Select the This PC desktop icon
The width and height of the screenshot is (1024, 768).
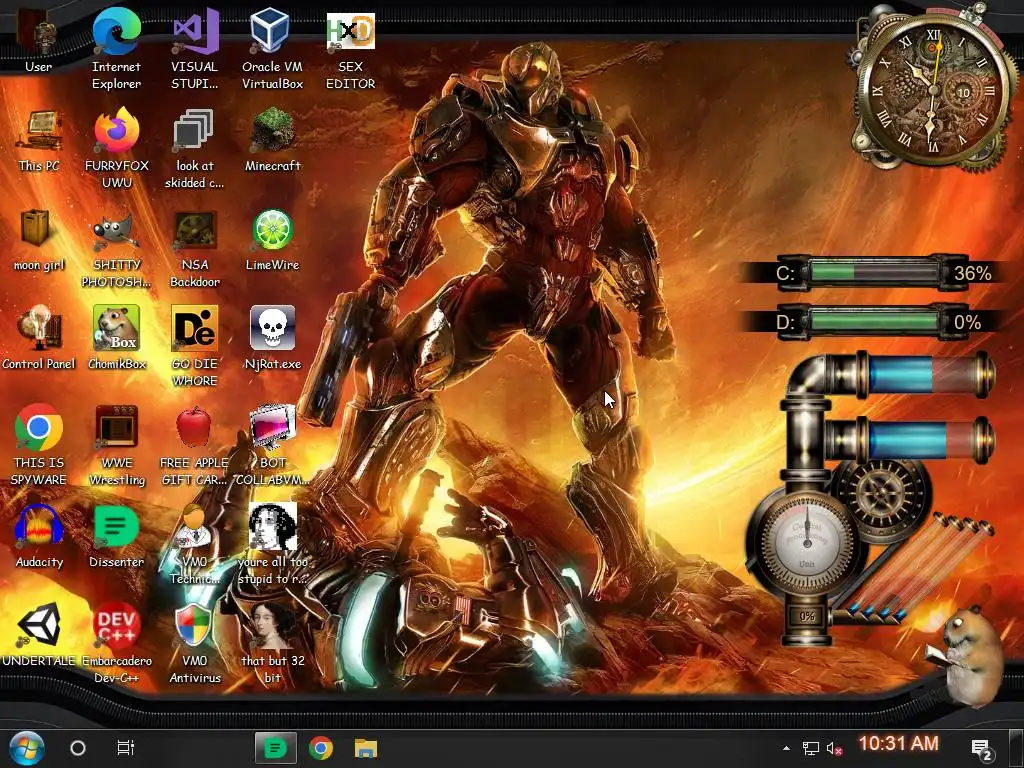pos(39,140)
